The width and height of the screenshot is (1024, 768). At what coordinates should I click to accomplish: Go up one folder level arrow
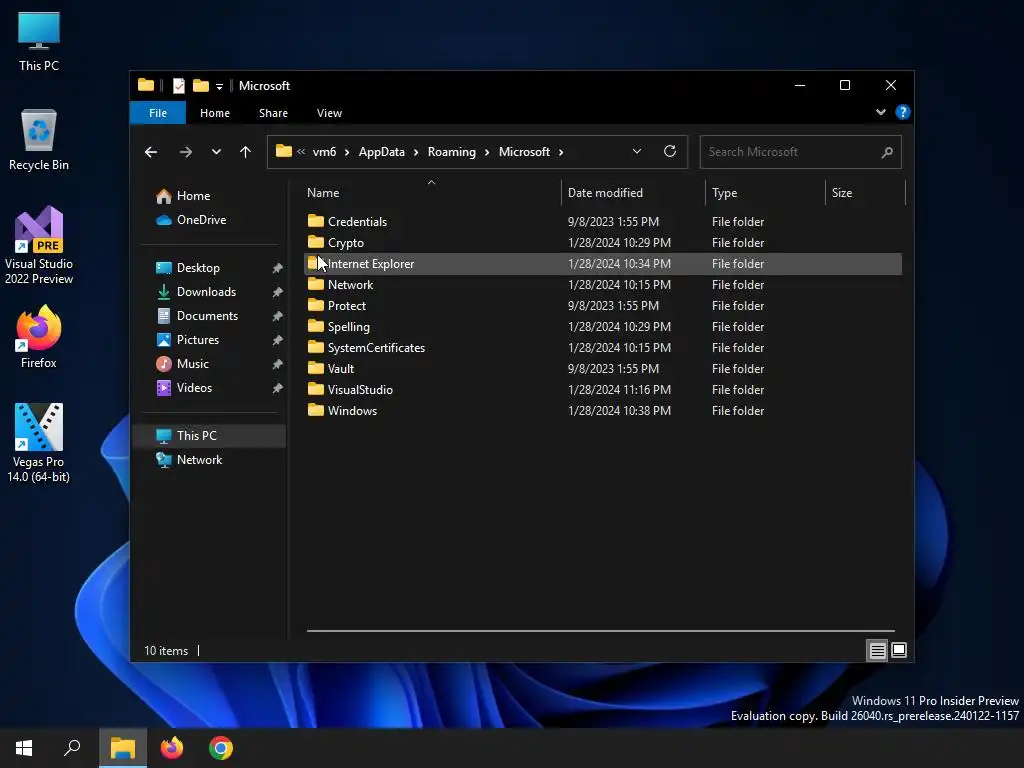[246, 152]
